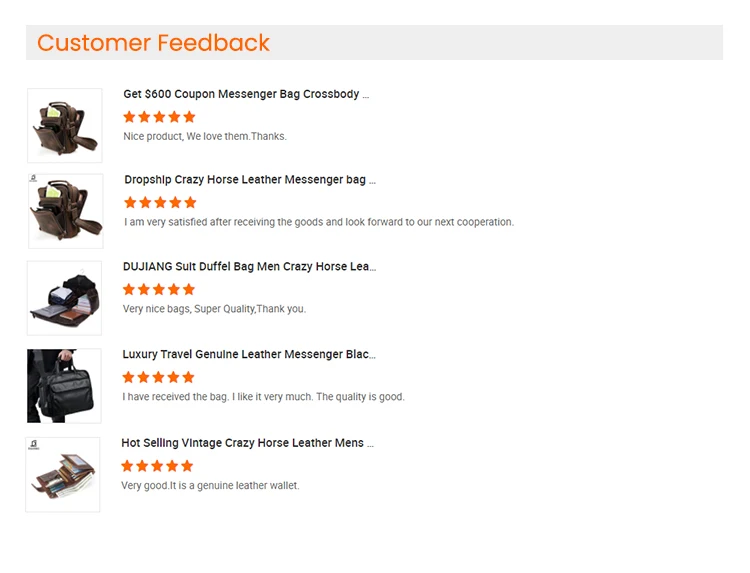The height and width of the screenshot is (573, 750).
Task: Click star rating of the DUJIANG Duffel Bag
Action: (x=159, y=290)
